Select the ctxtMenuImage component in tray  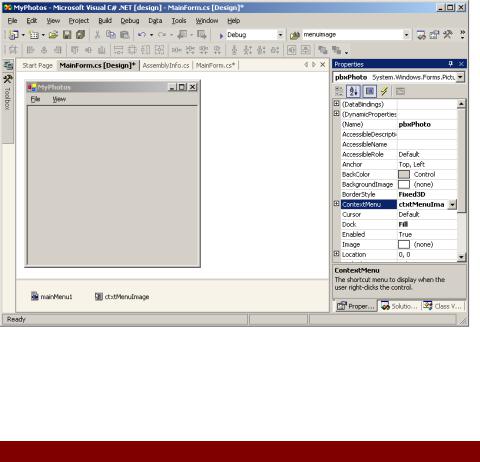coord(122,296)
